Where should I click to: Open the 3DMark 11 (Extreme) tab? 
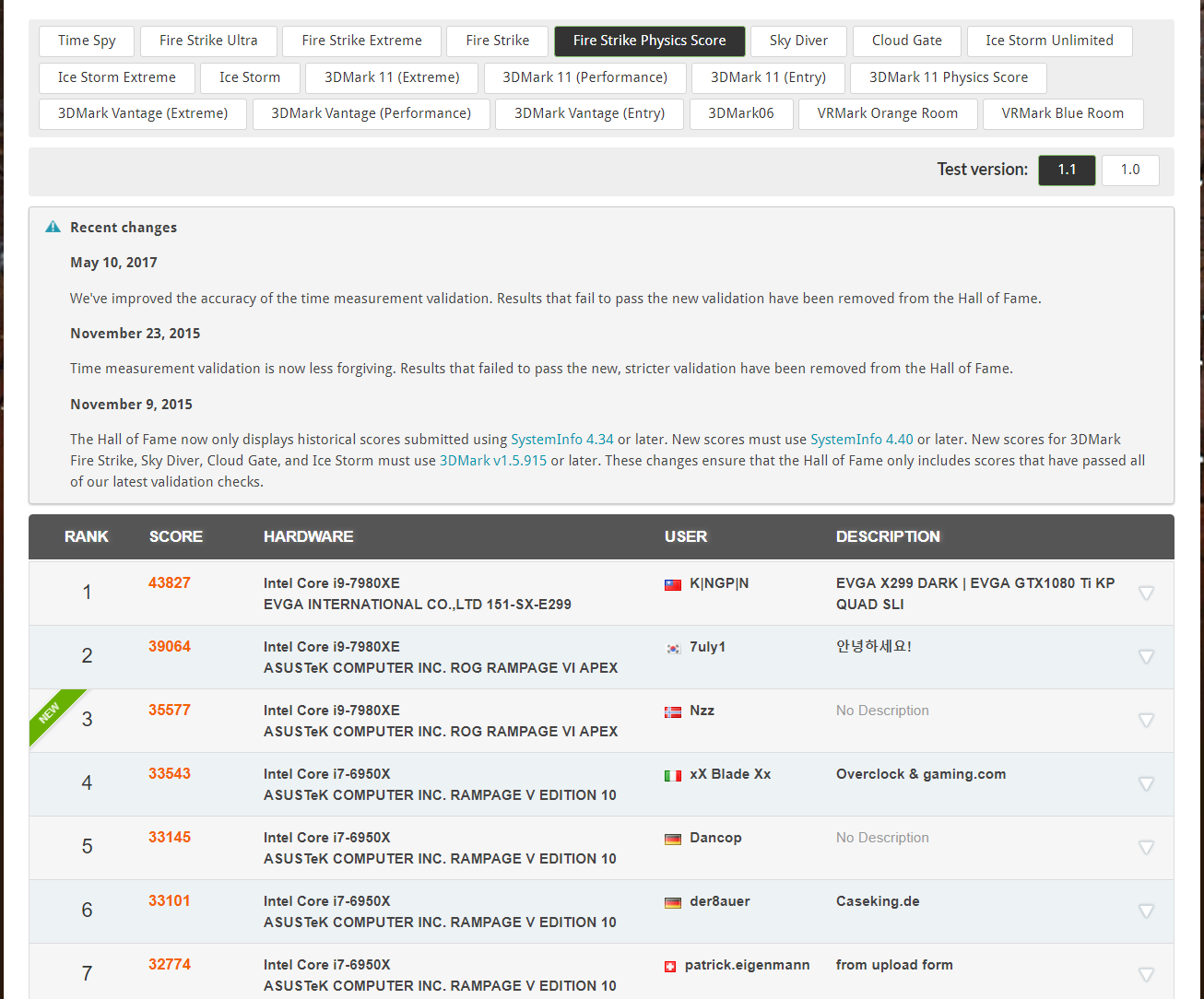392,77
